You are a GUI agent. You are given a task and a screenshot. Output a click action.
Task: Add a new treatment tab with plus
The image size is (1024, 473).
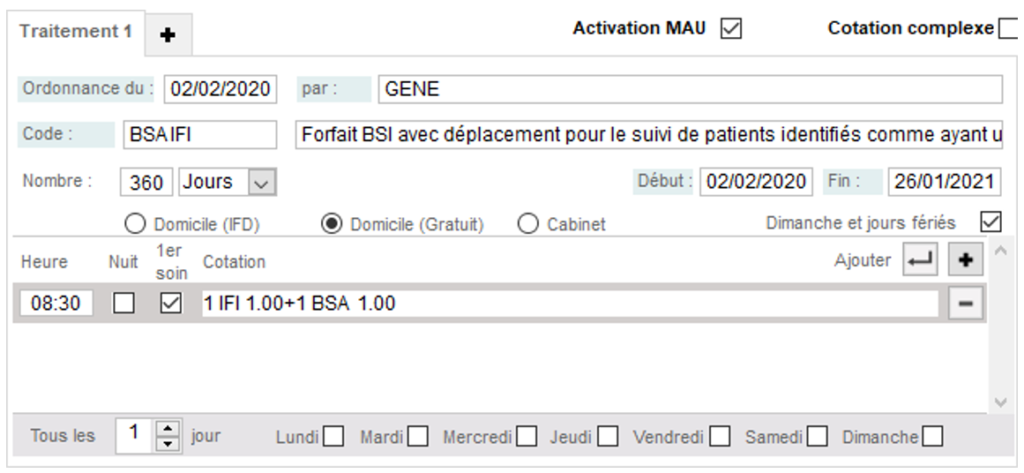pyautogui.click(x=168, y=35)
